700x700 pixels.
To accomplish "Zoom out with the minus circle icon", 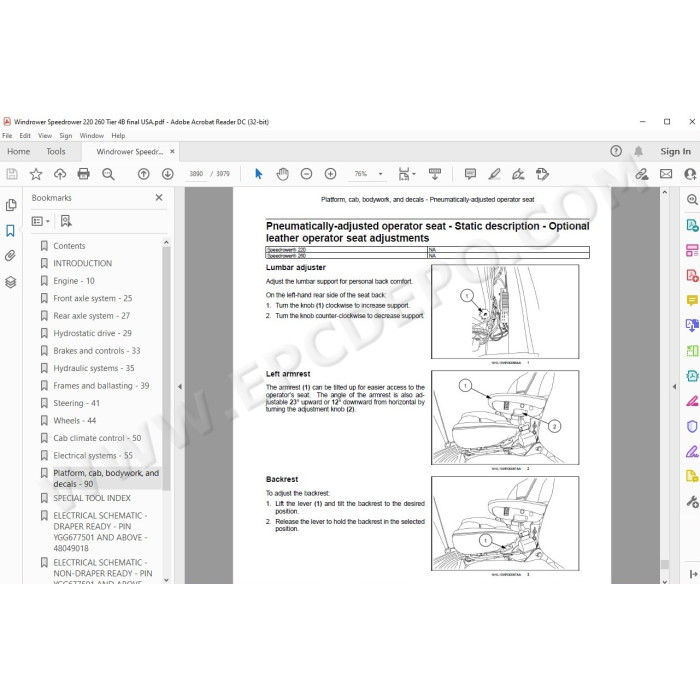I will [x=306, y=174].
